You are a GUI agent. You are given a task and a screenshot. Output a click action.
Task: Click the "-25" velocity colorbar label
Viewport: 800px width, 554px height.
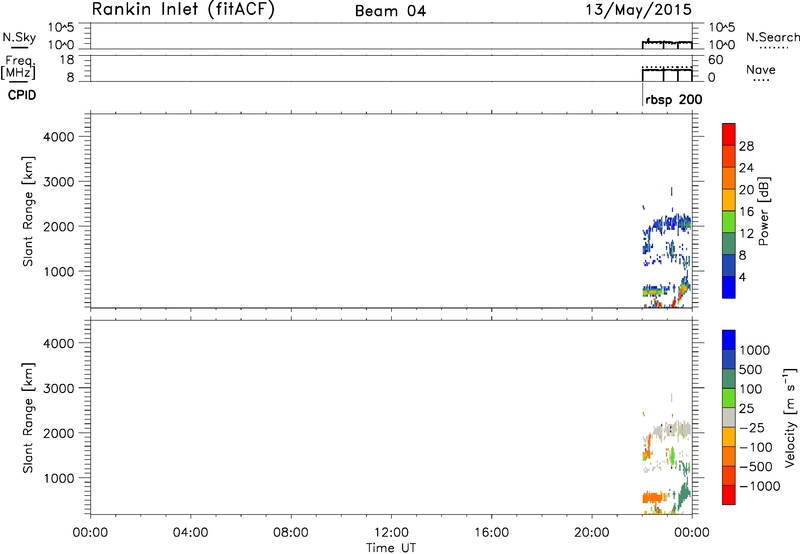[x=751, y=427]
